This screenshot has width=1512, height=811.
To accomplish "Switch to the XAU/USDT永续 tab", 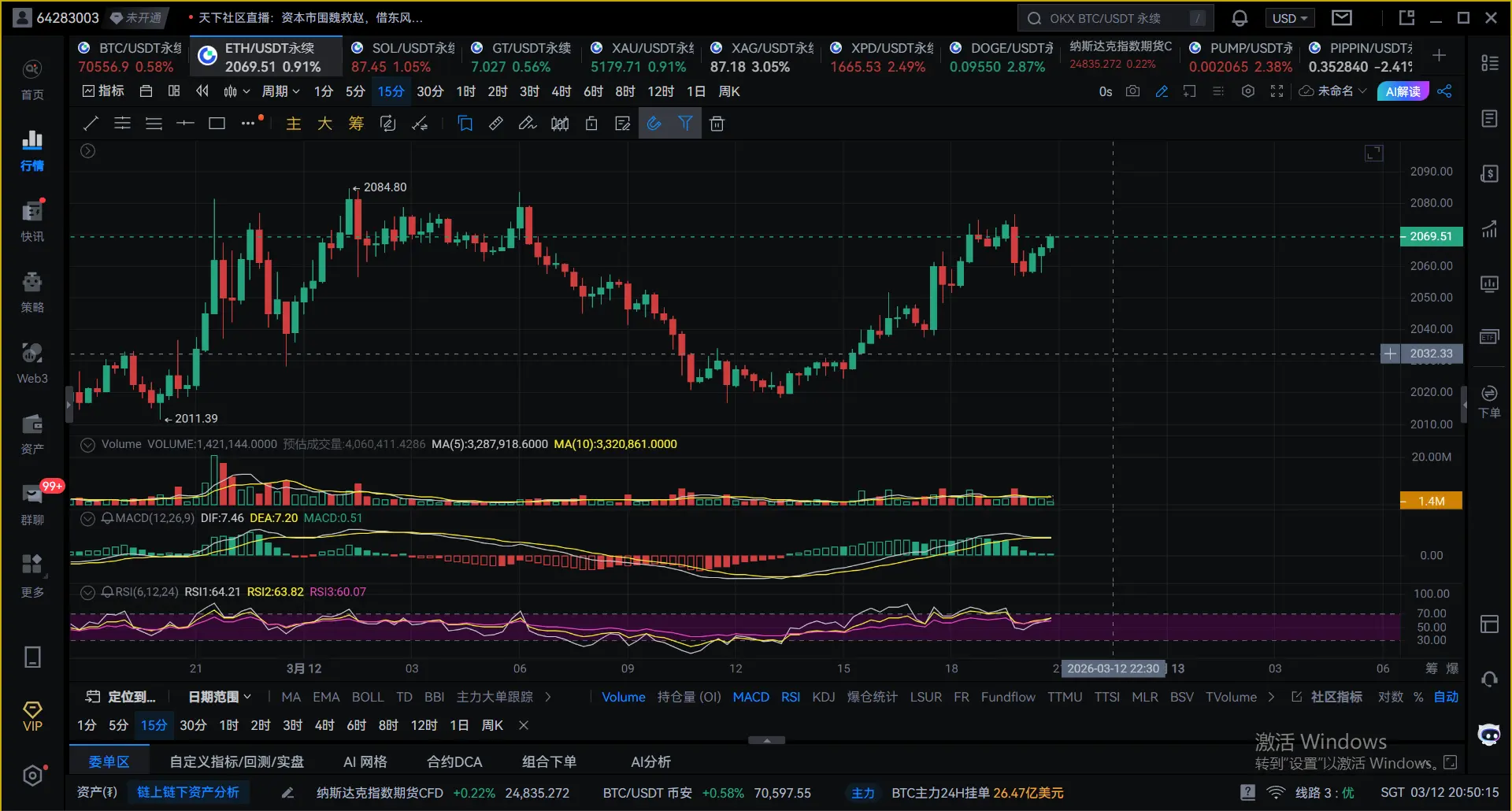I will click(643, 57).
